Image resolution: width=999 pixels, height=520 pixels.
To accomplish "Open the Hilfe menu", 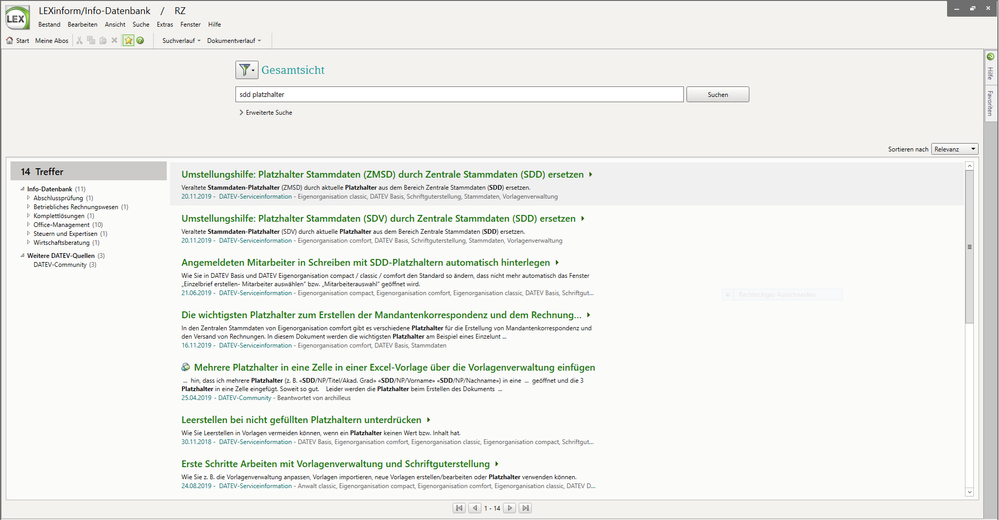I will coord(215,24).
